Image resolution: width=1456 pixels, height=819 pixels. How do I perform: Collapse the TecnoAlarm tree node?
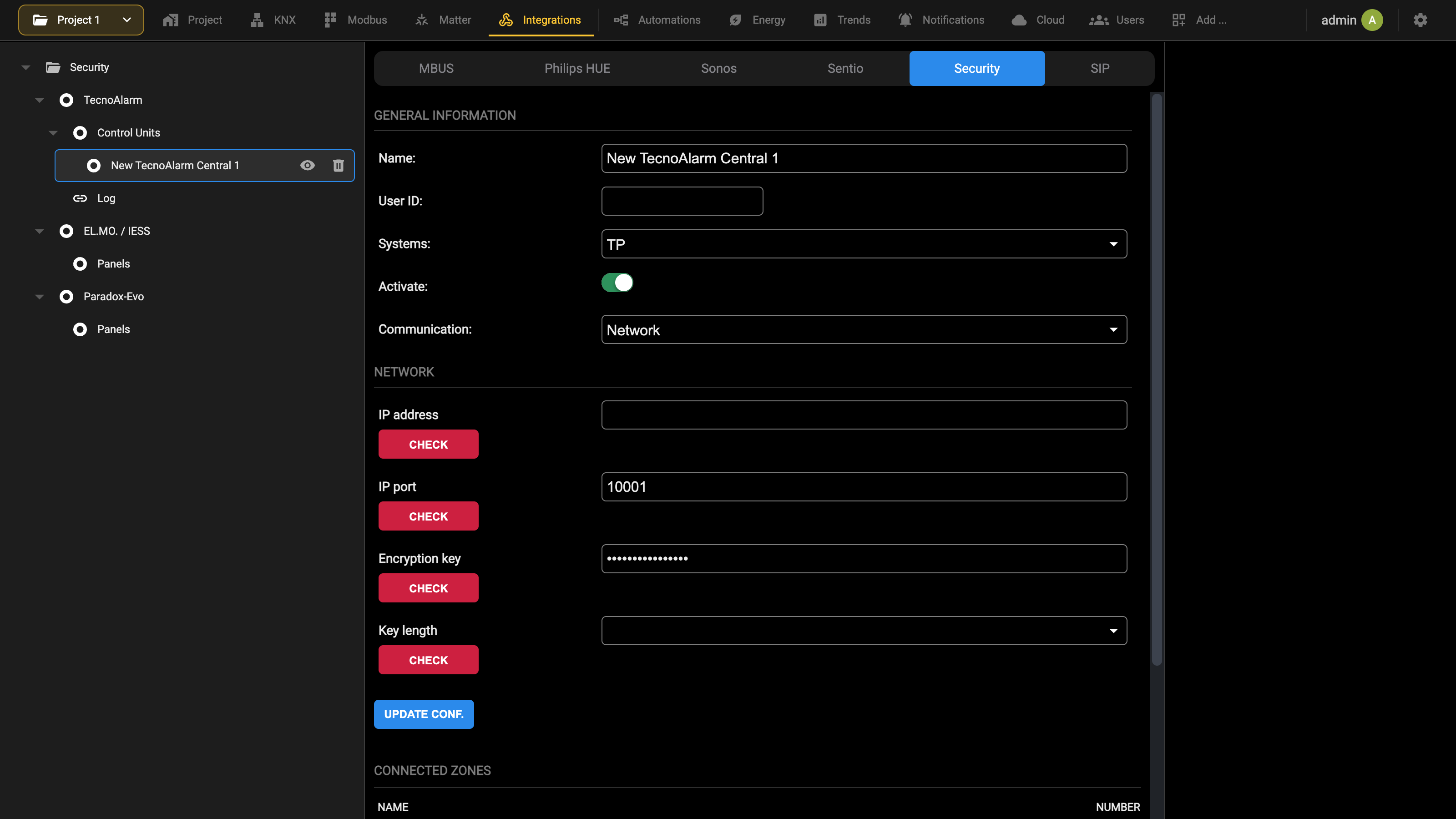[x=40, y=100]
